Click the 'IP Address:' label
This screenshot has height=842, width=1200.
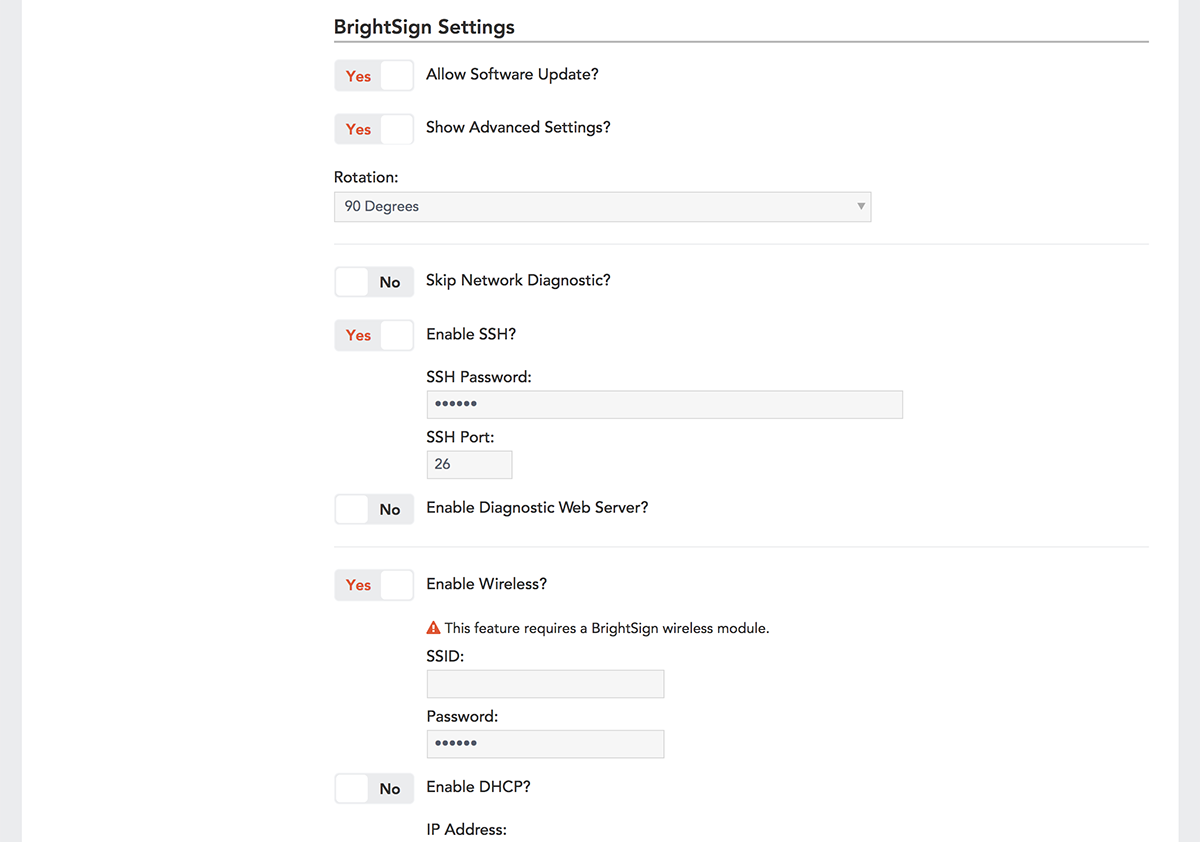pos(466,829)
